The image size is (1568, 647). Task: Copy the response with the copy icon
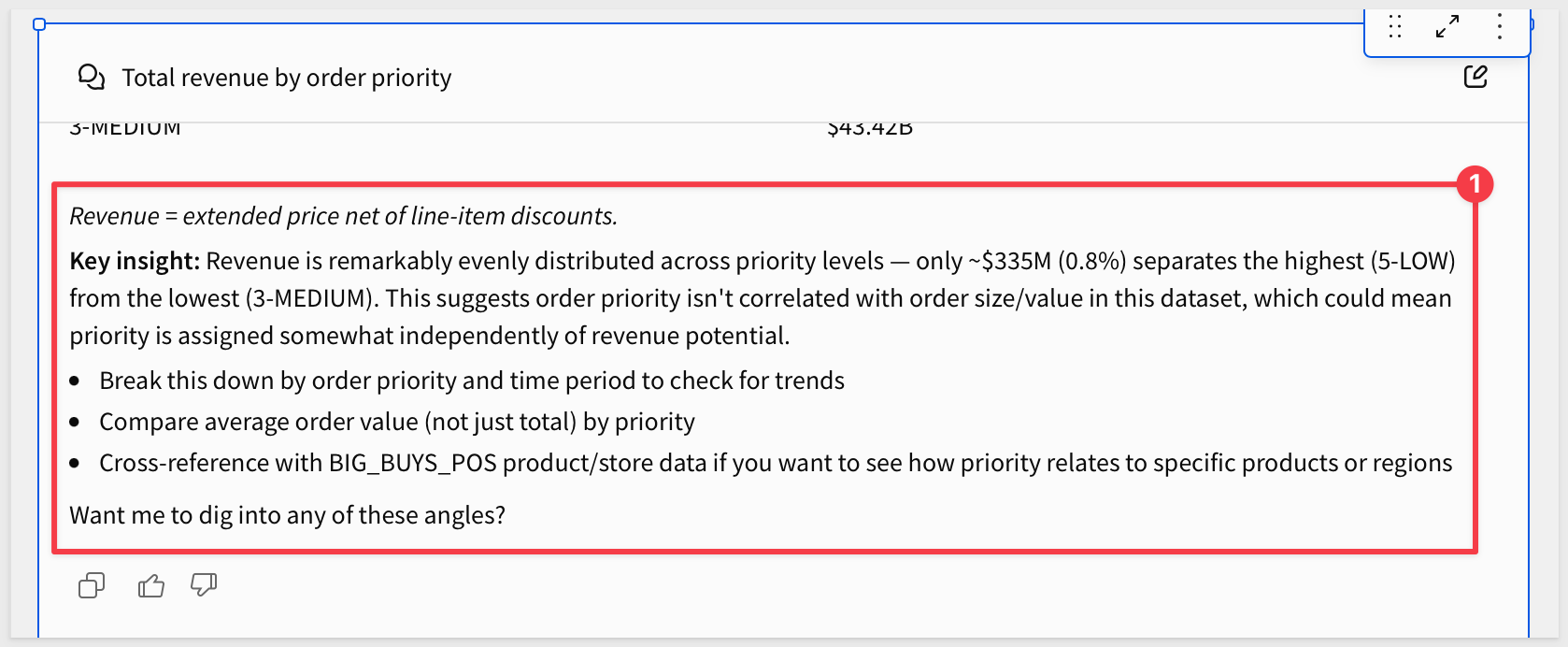(92, 585)
